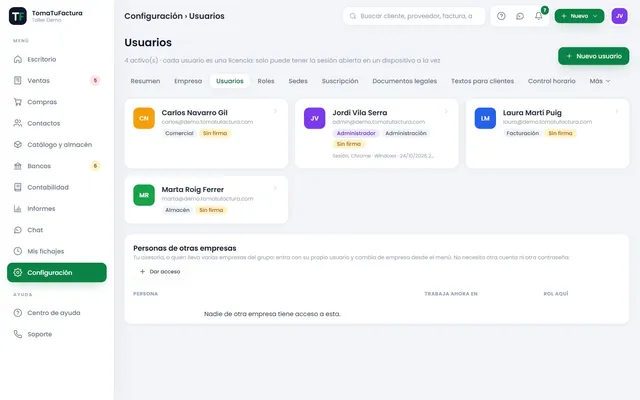This screenshot has width=640, height=400.
Task: Open the chat icon in top bar
Action: [520, 16]
